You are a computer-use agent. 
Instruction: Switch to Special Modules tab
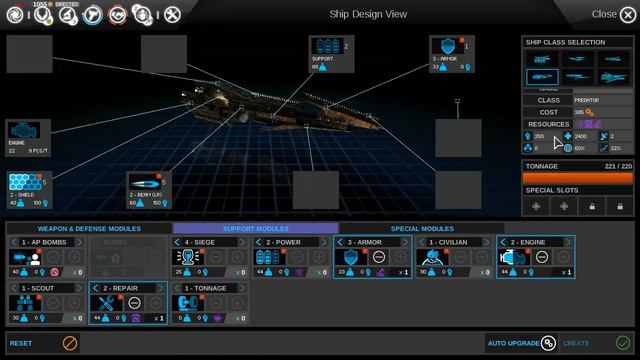(422, 229)
